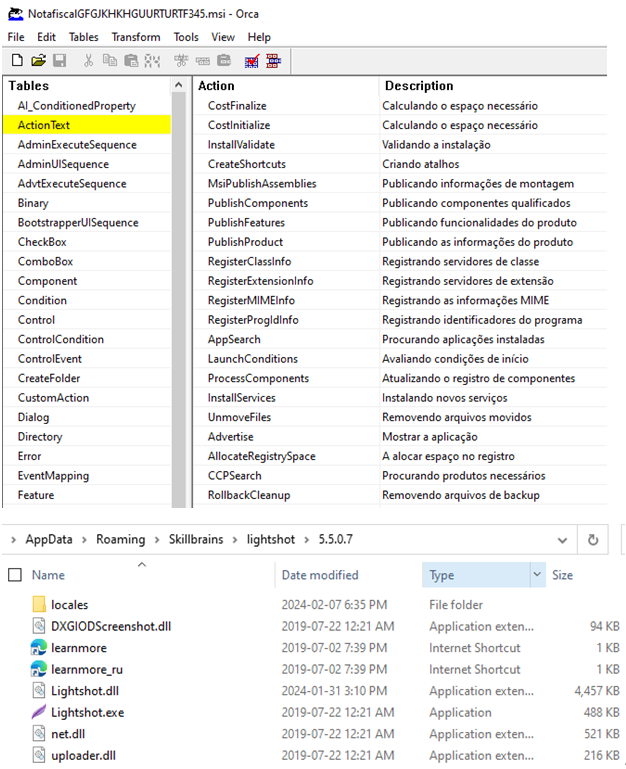Click the CCPSearch action cell
This screenshot has width=626, height=769.
tap(235, 476)
